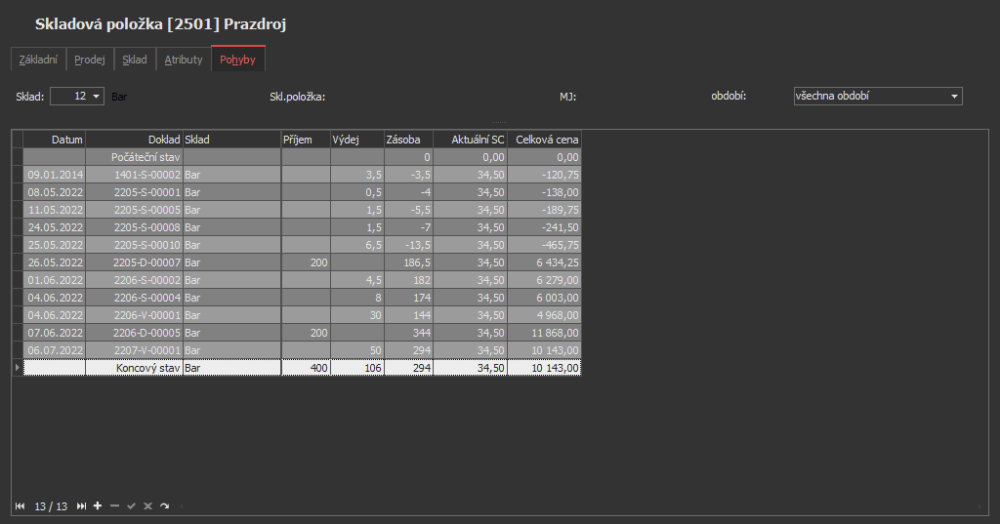Select document 2205-S-00008 cell
The image size is (1000, 524).
[135, 227]
